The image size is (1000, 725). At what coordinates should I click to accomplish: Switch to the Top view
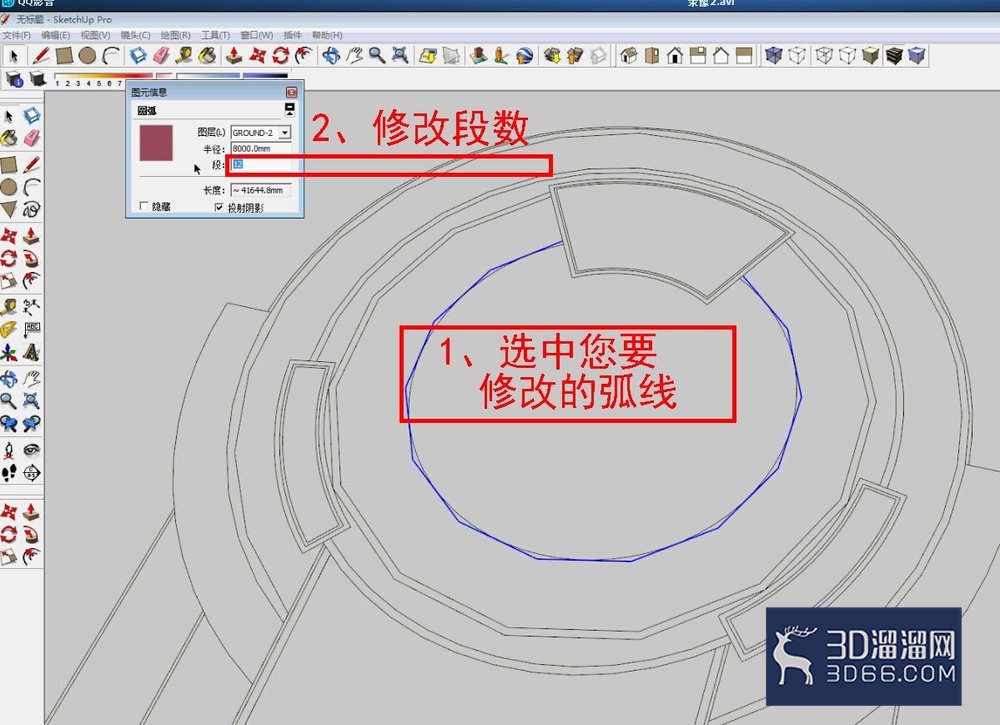point(652,55)
